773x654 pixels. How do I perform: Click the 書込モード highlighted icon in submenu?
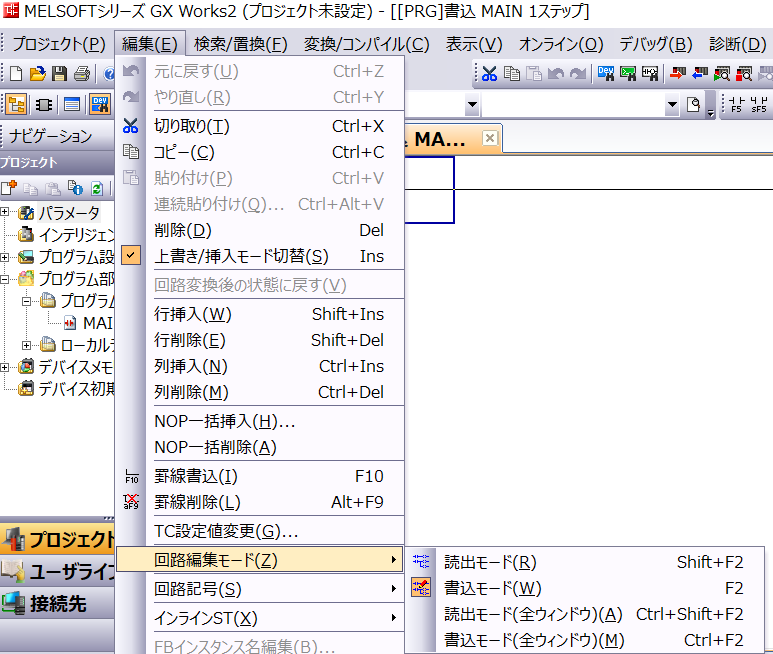point(421,587)
